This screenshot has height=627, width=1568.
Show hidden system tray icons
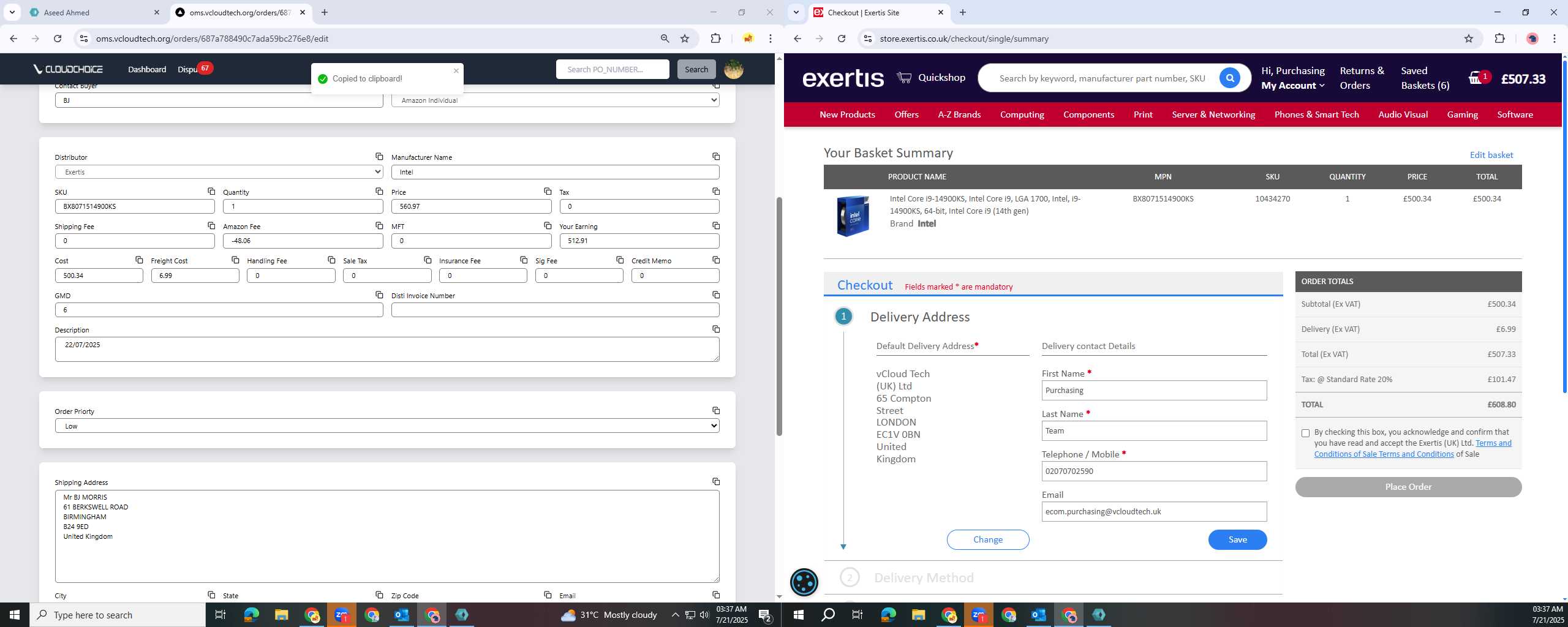[x=675, y=615]
